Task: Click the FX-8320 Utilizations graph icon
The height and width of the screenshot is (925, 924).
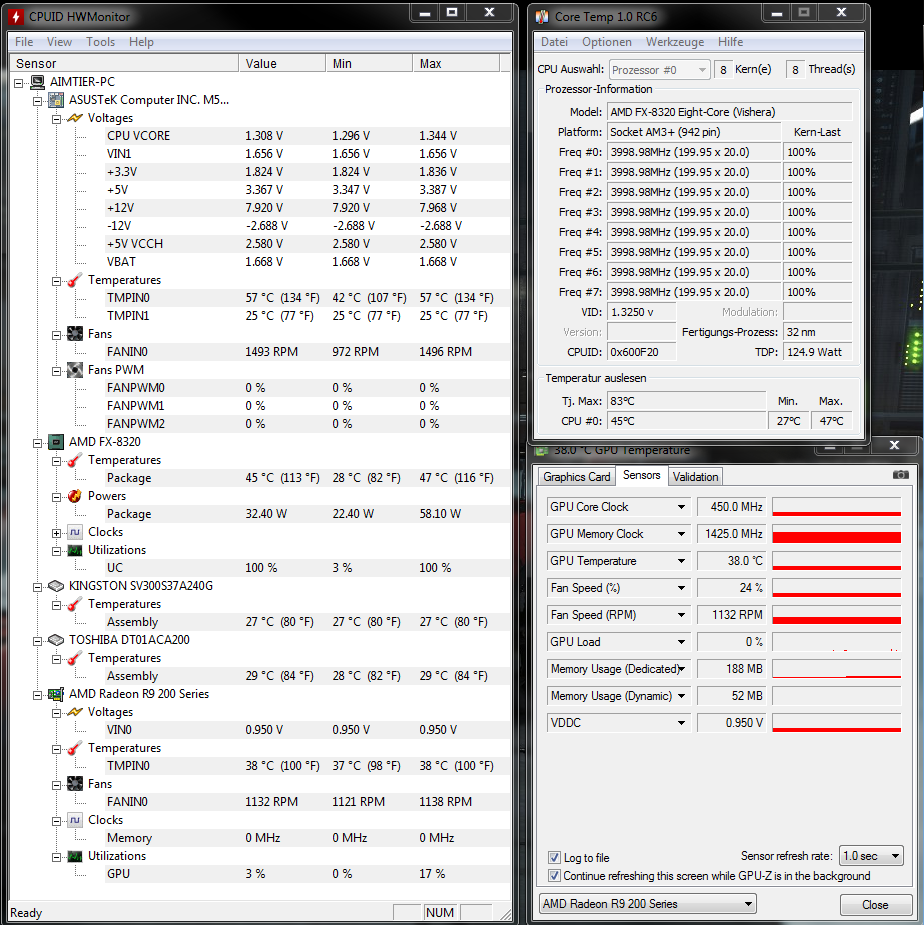Action: pos(75,550)
